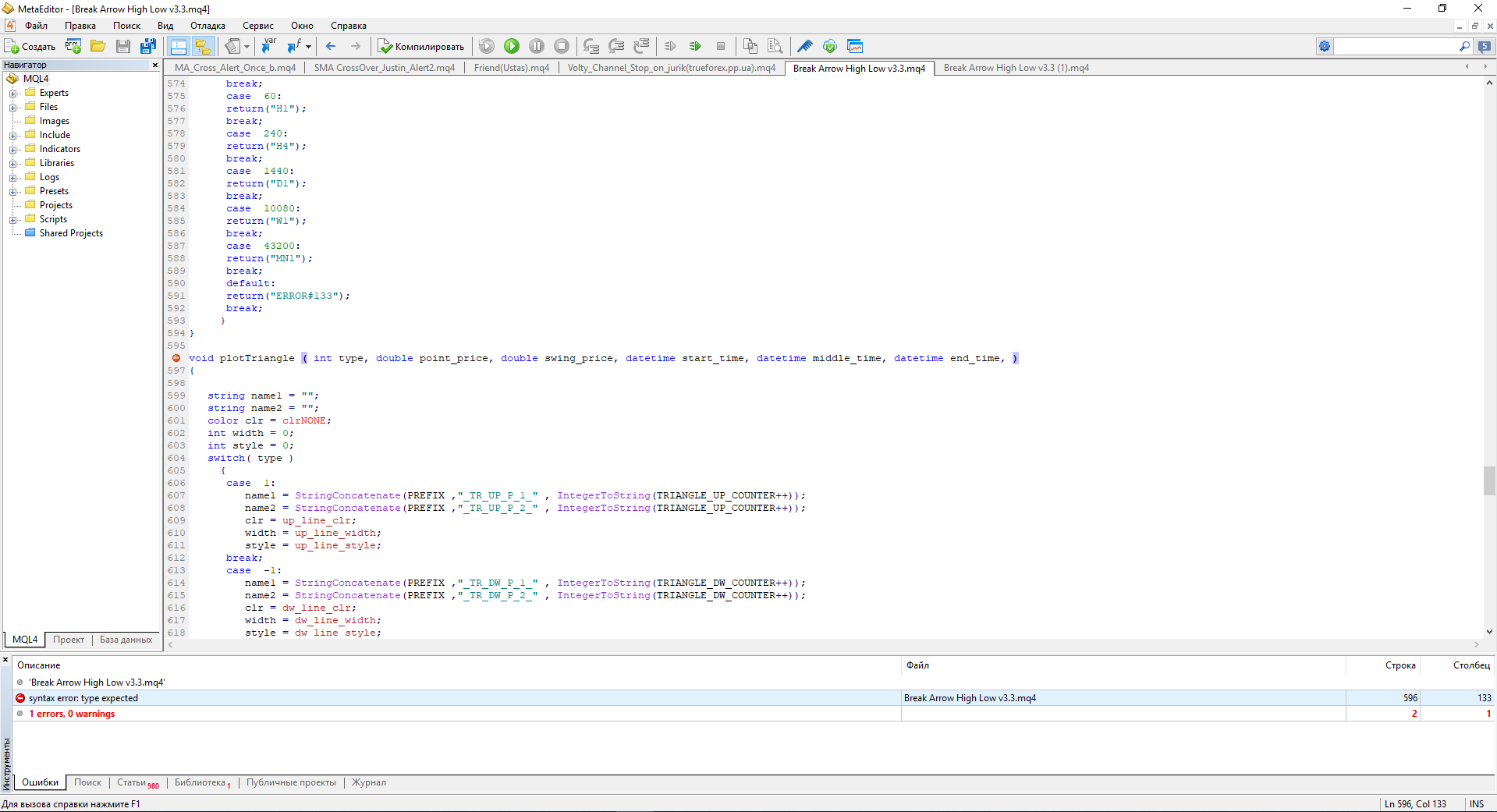Click the Step Into debug icon
Screen dimensions: 1497x812
click(x=591, y=47)
